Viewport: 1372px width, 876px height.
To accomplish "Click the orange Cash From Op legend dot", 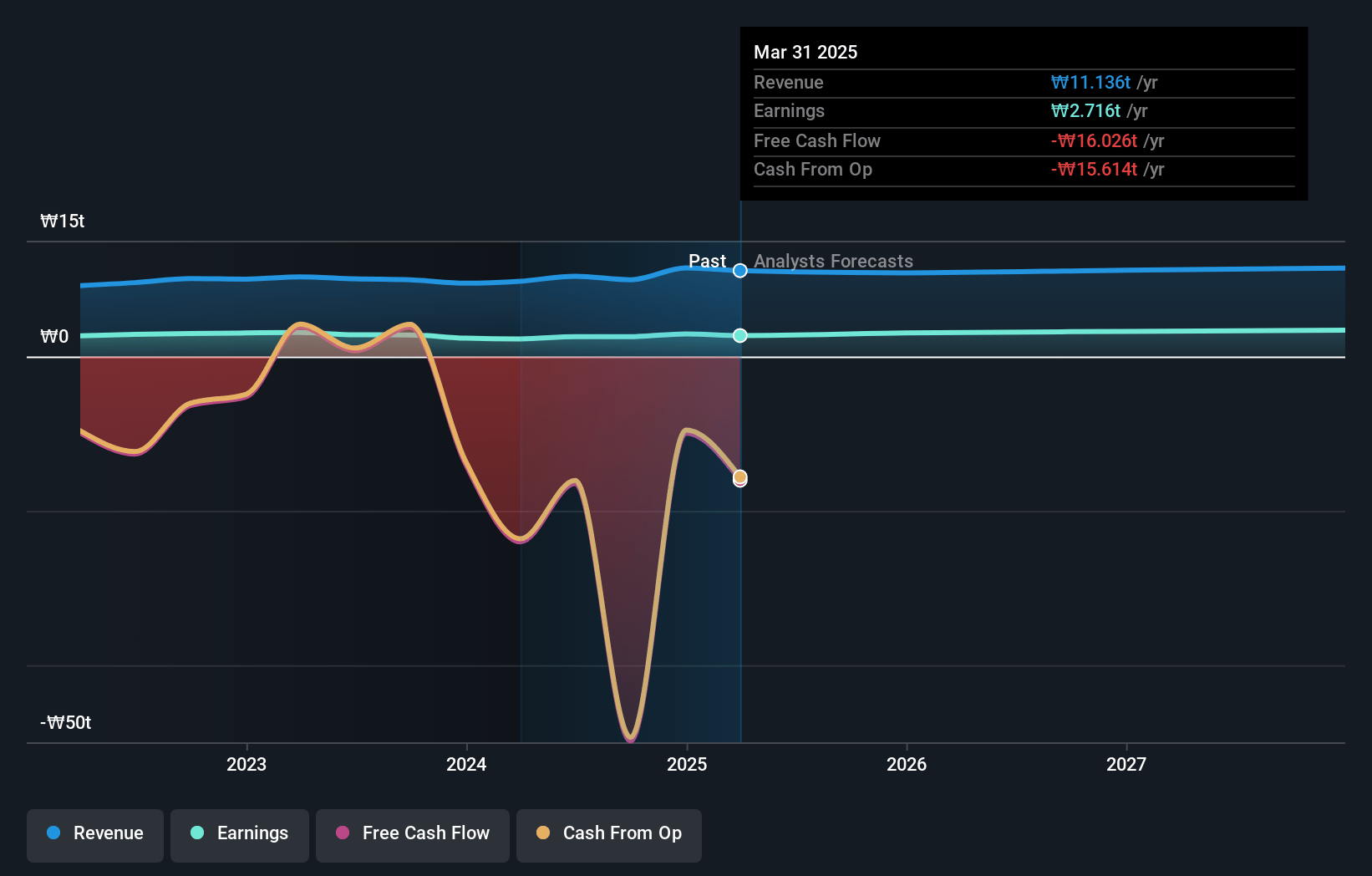I will [543, 833].
